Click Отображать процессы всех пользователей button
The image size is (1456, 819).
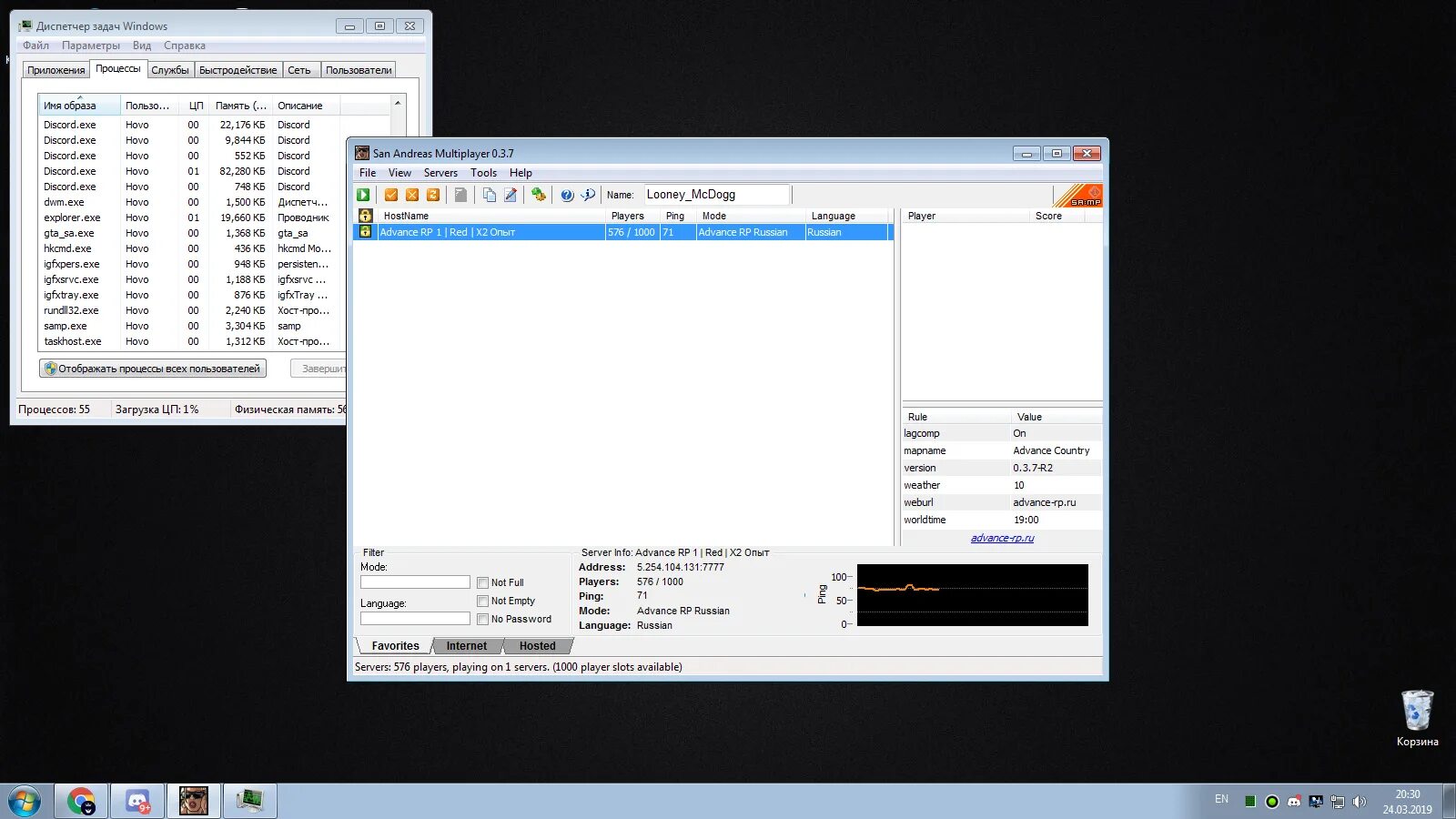(153, 369)
